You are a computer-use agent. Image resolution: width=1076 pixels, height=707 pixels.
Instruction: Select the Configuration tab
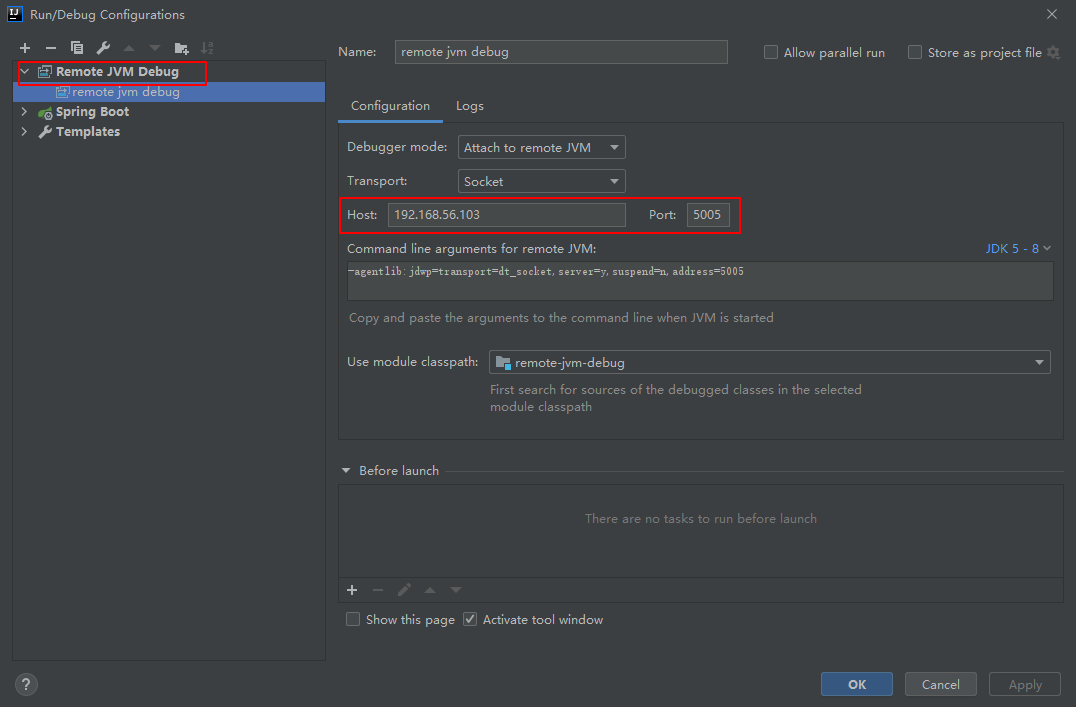point(390,106)
